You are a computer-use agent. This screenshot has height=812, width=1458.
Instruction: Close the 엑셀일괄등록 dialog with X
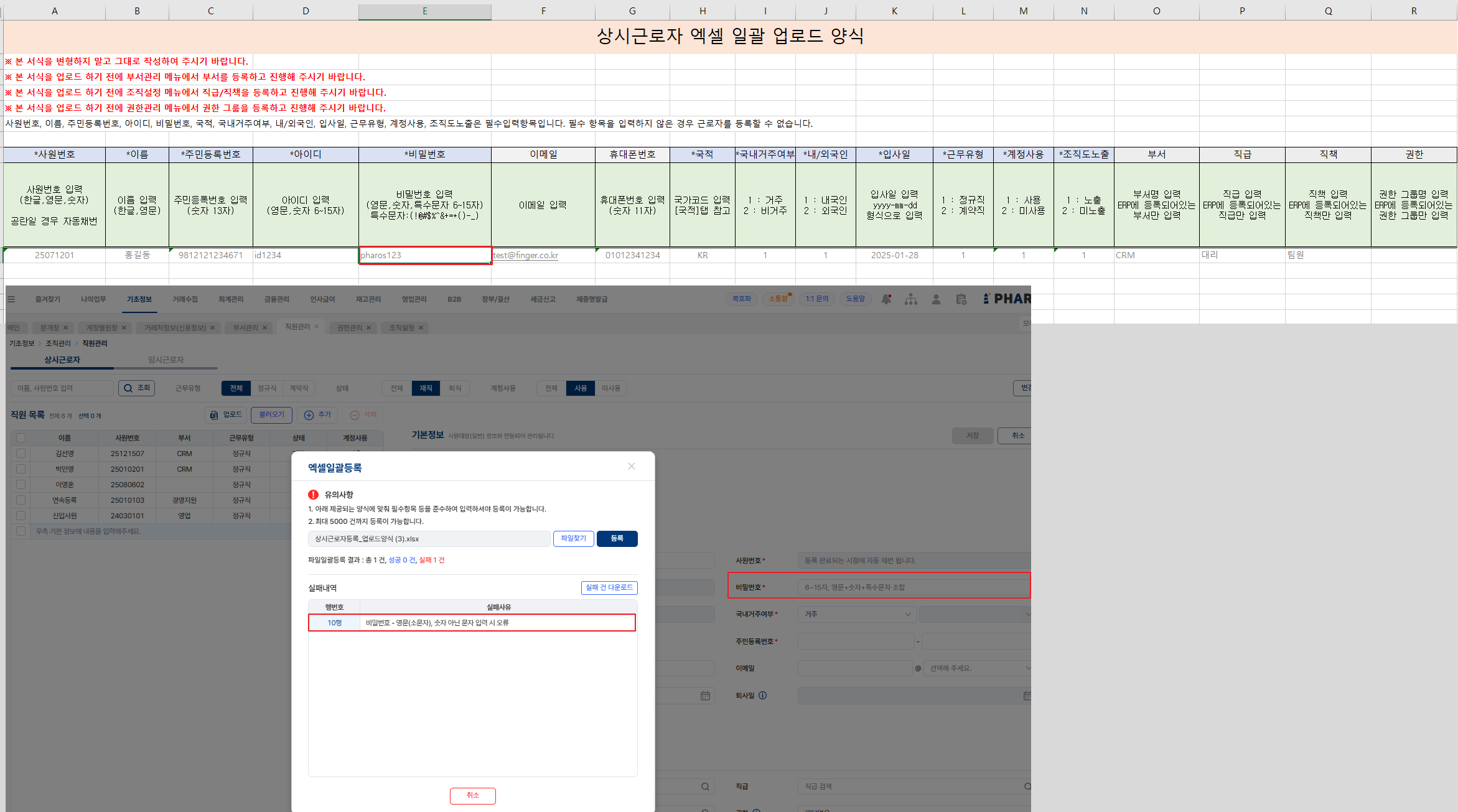(632, 467)
